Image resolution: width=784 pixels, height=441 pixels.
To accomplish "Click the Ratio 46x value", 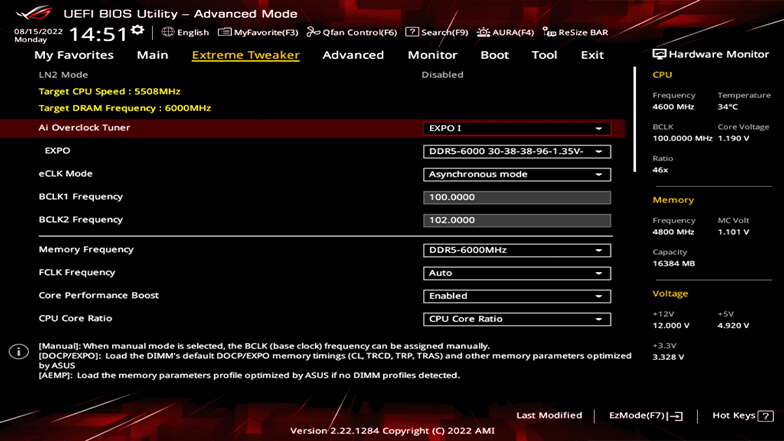I will (x=660, y=170).
